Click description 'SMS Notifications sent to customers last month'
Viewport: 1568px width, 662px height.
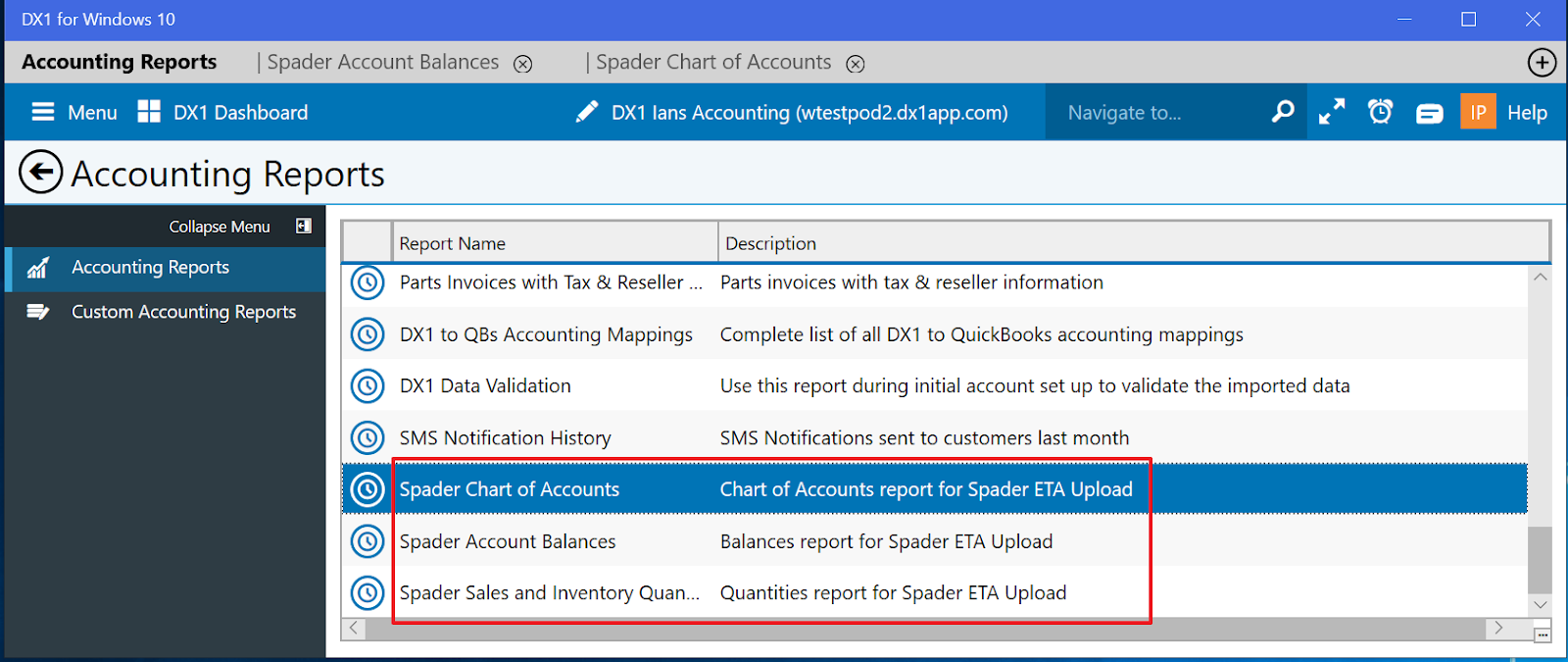point(924,438)
